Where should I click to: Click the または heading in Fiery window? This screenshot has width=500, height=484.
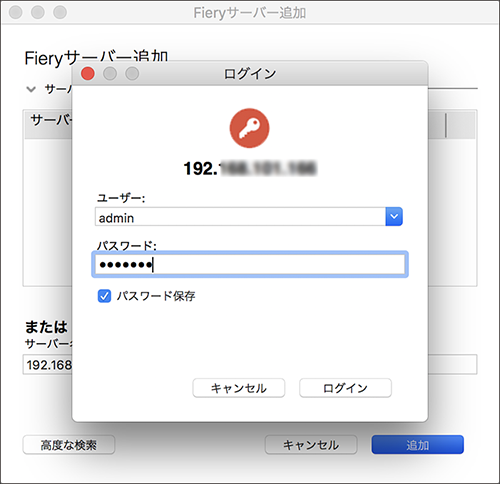46,327
